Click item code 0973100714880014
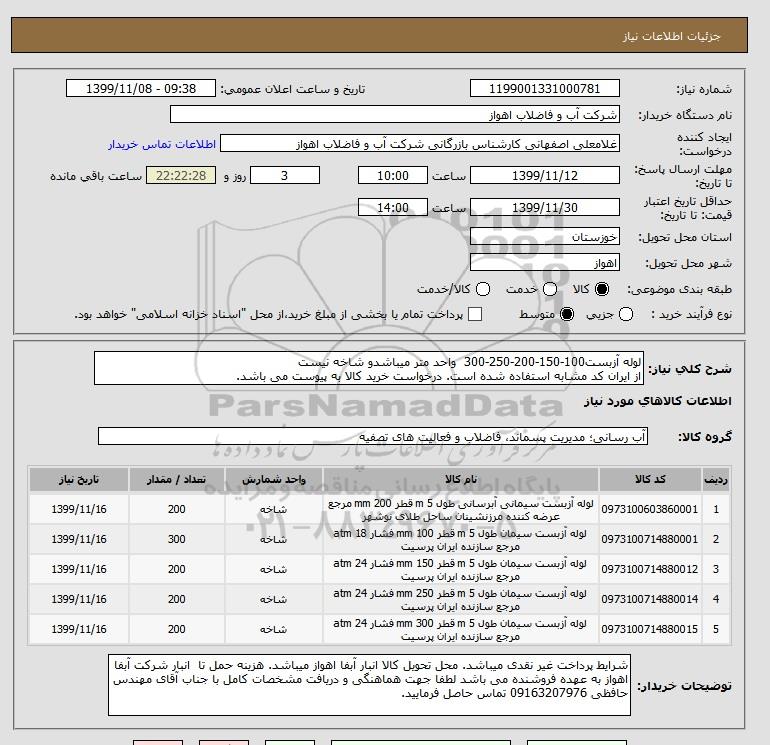 [650, 599]
